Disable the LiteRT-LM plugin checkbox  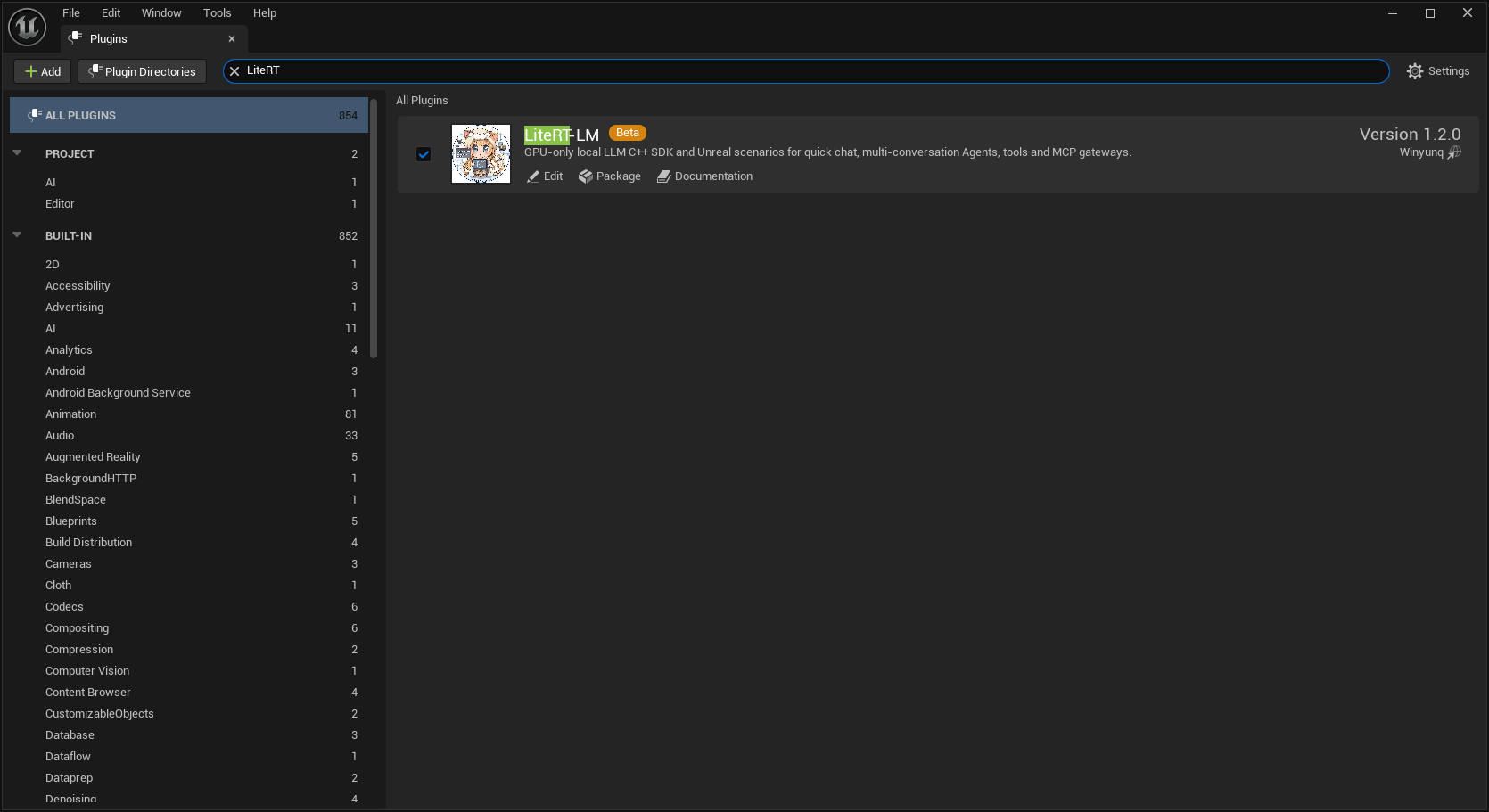click(424, 154)
